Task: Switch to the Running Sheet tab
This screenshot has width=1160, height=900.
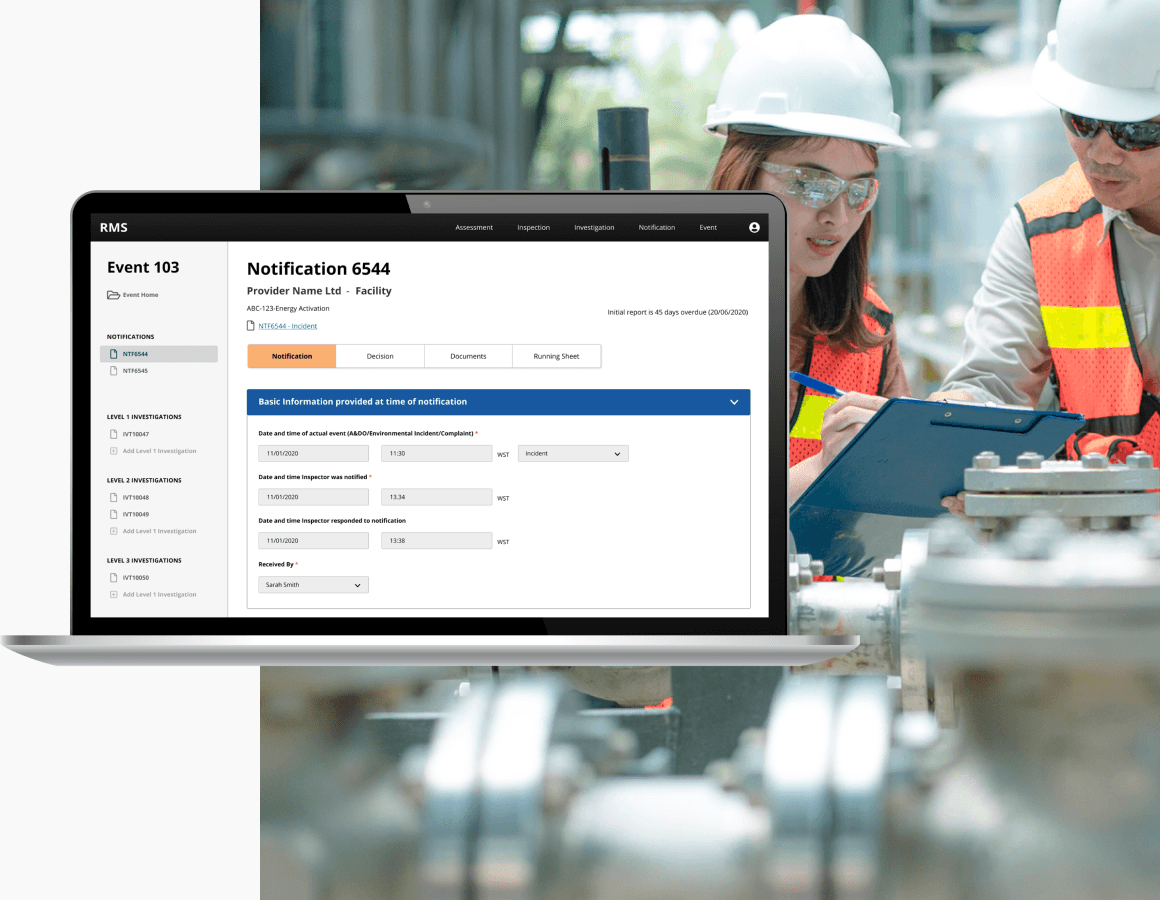Action: click(x=556, y=356)
